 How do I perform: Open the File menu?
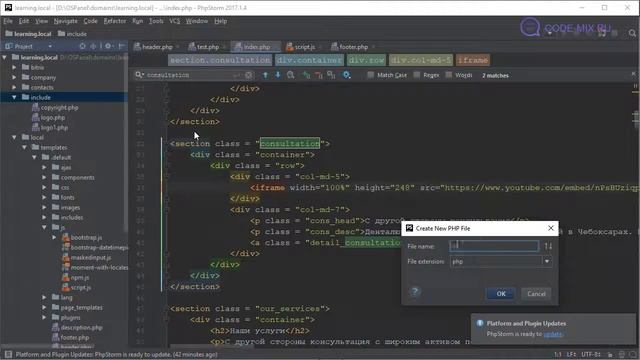8,21
